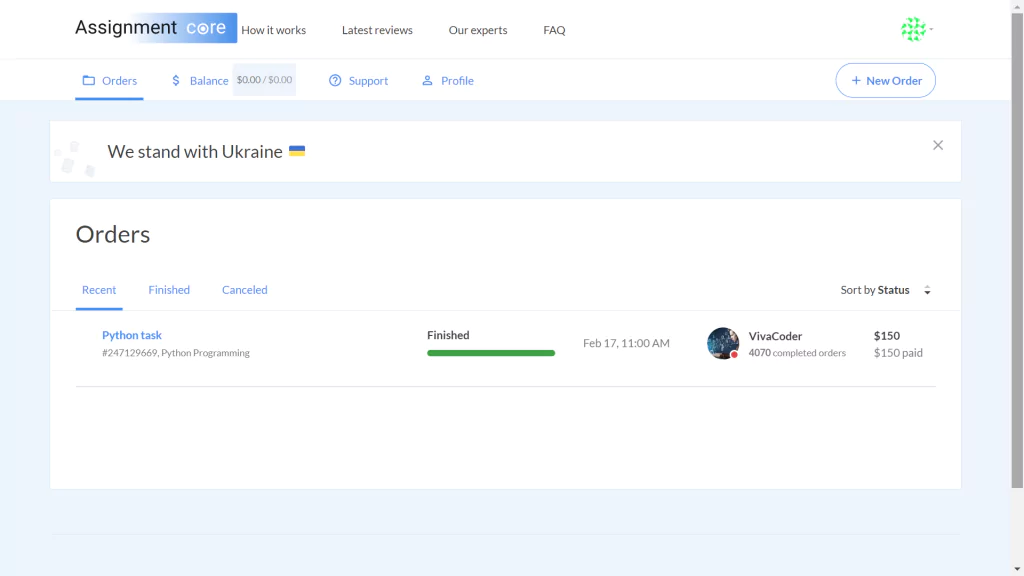Viewport: 1024px width, 576px height.
Task: Click the Feb 17, 11:00 AM deadline
Action: click(x=626, y=344)
